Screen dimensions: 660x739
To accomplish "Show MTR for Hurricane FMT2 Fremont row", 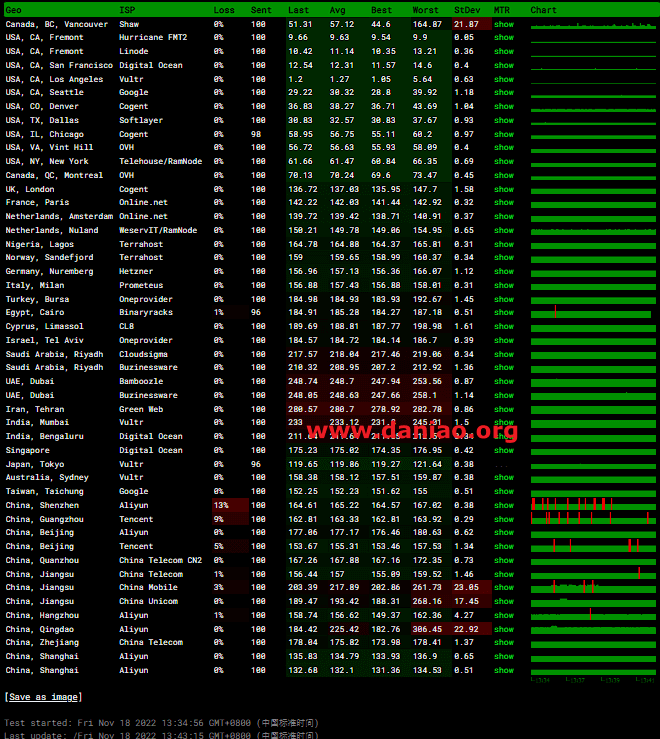I will (503, 38).
